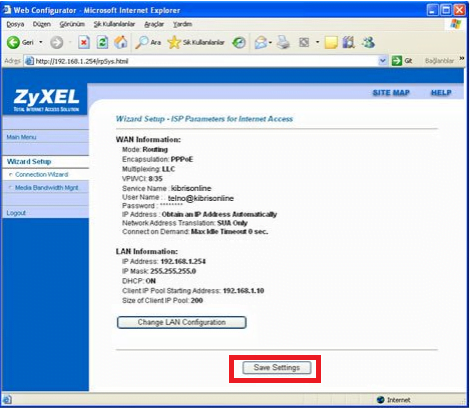Click the green Go (Git) arrow icon
The height and width of the screenshot is (408, 470).
tap(396, 61)
